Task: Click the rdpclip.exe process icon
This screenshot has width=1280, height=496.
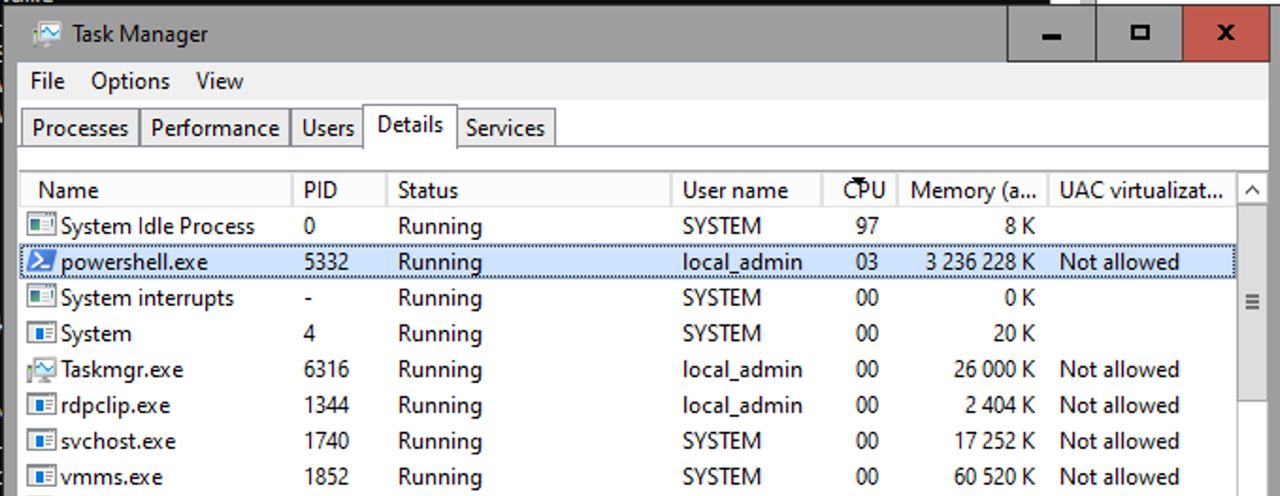Action: 40,406
